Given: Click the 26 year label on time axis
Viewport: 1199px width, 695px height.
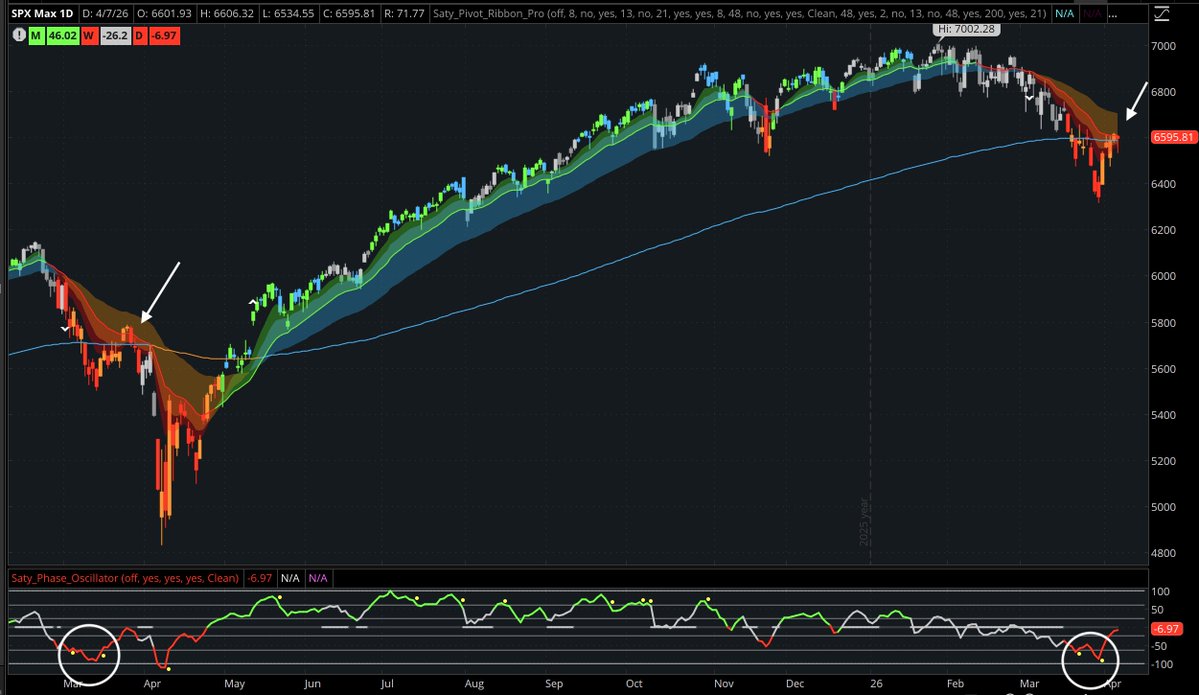Looking at the screenshot, I should coord(875,684).
